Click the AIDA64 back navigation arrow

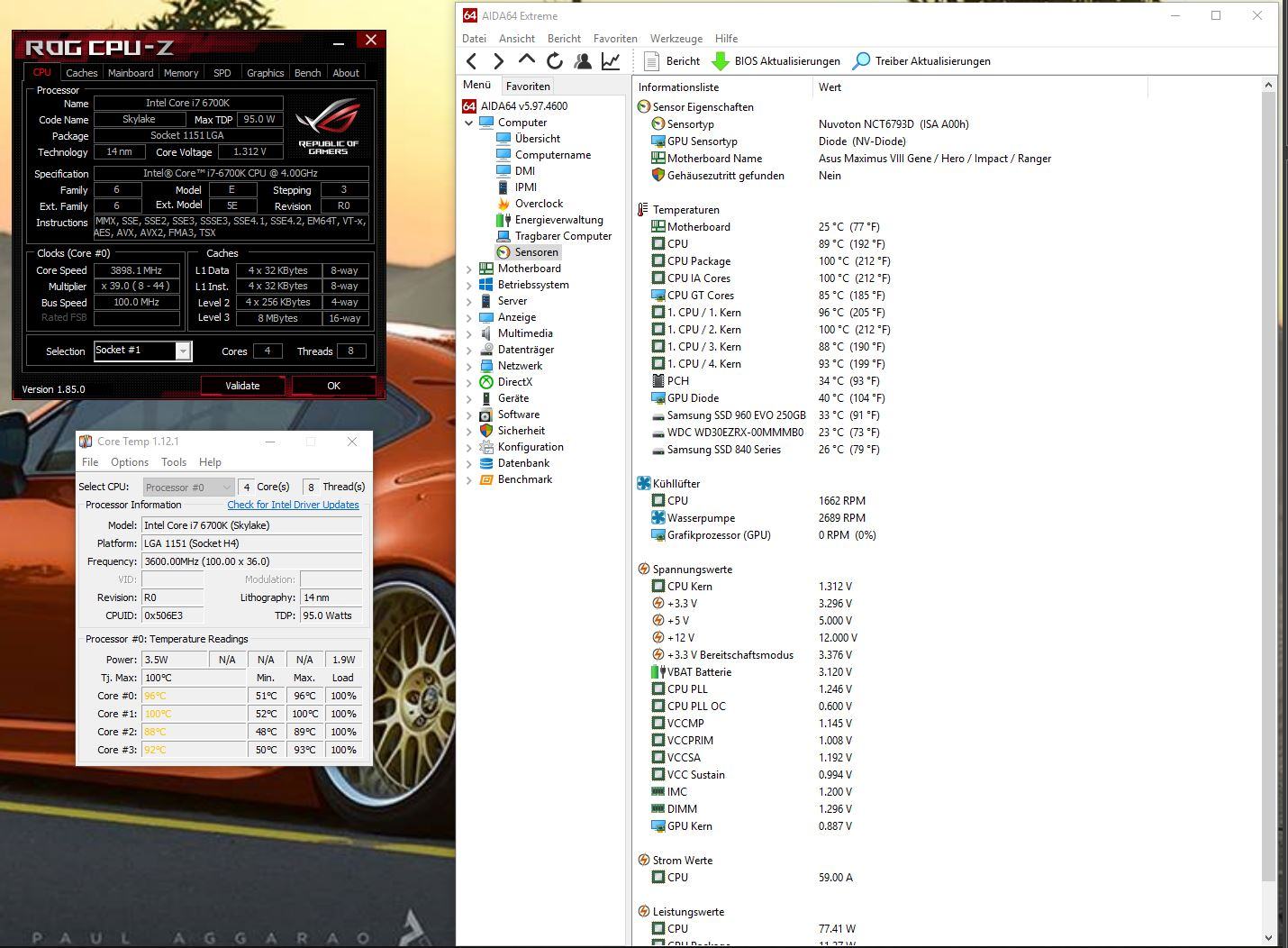(x=472, y=61)
